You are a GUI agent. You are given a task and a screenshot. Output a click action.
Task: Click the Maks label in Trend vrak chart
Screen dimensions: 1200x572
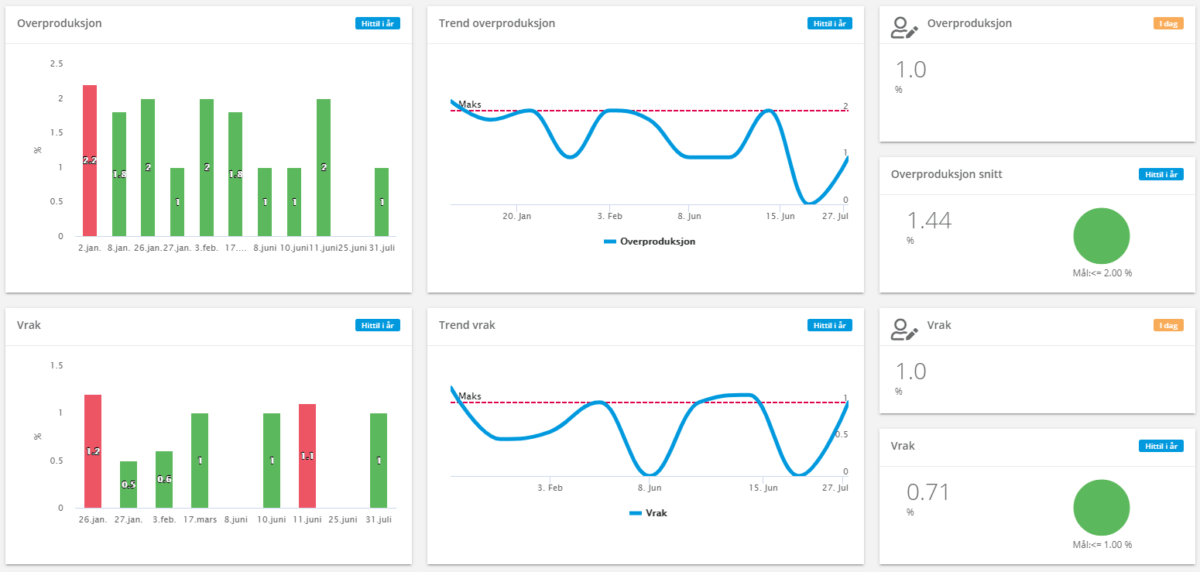point(470,396)
